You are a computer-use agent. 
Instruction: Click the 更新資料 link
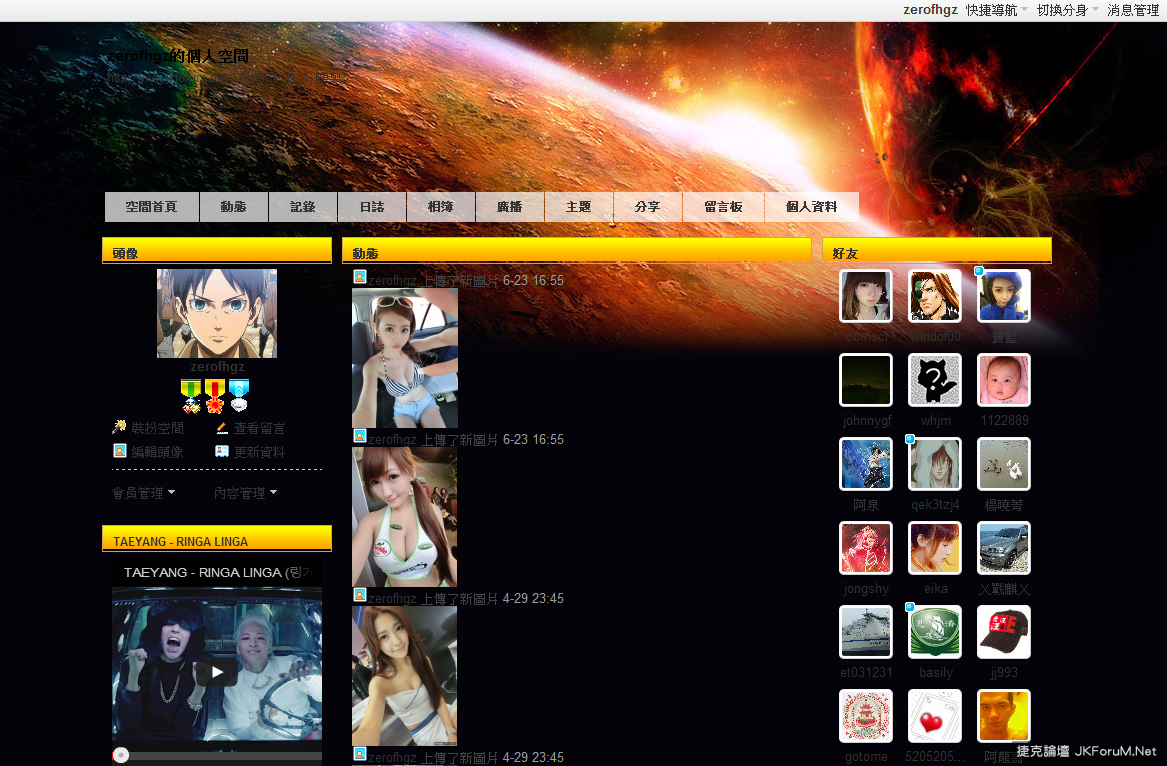(x=259, y=452)
